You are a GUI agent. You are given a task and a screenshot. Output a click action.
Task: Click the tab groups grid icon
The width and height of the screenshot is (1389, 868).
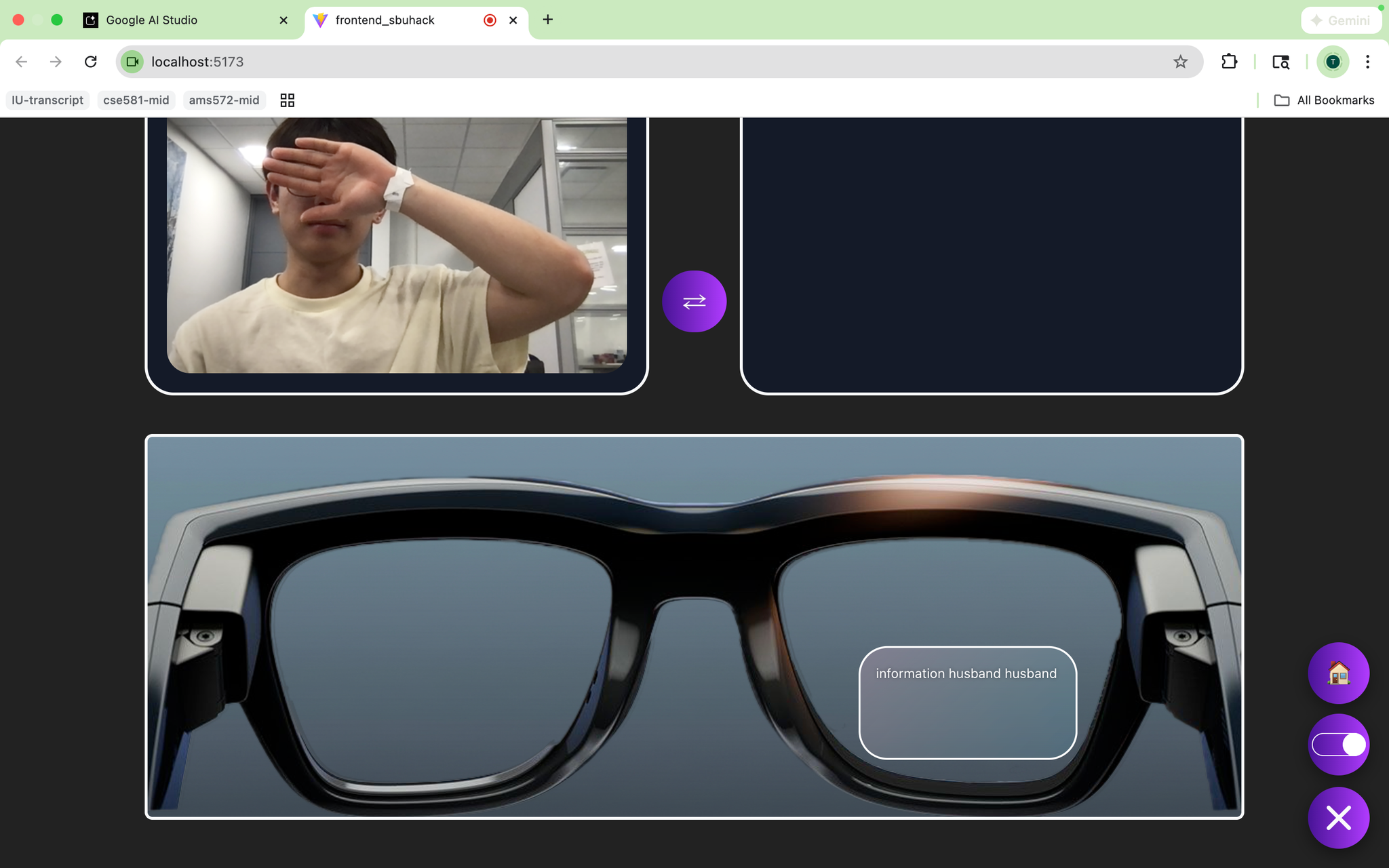click(288, 100)
